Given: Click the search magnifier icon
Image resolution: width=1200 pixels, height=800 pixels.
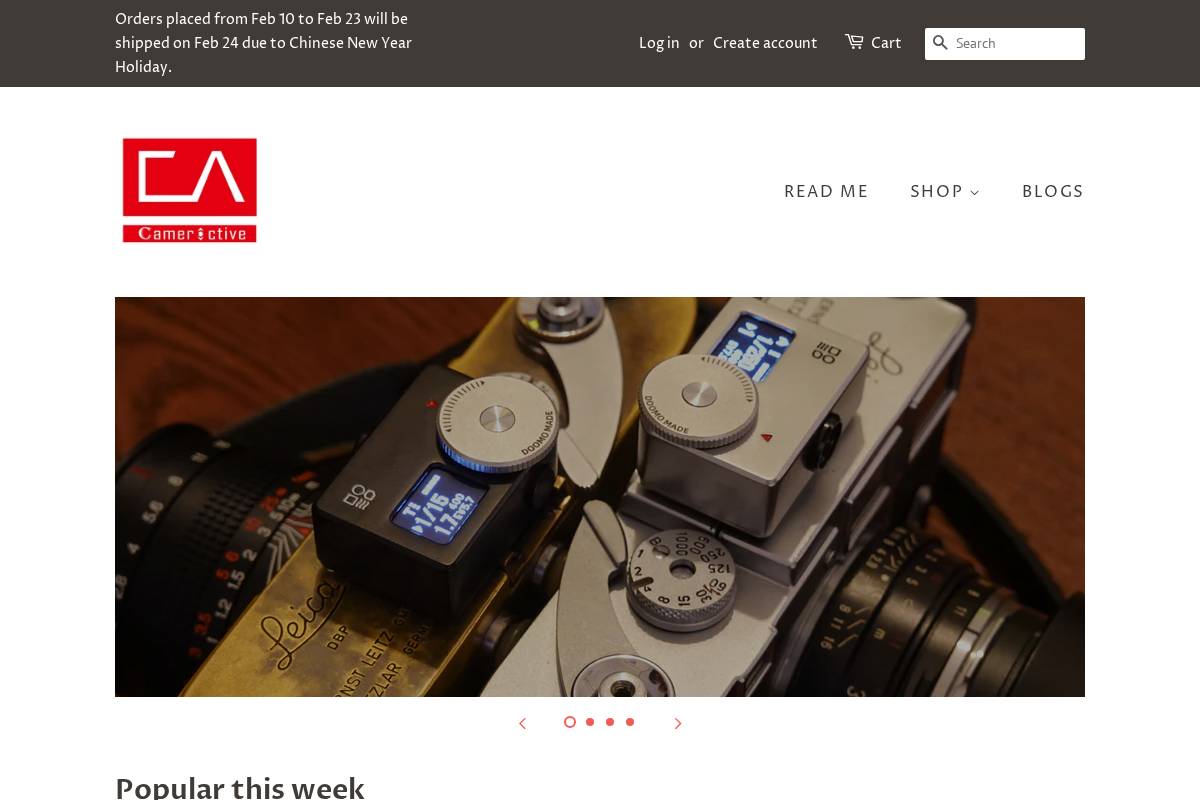Looking at the screenshot, I should pos(940,43).
